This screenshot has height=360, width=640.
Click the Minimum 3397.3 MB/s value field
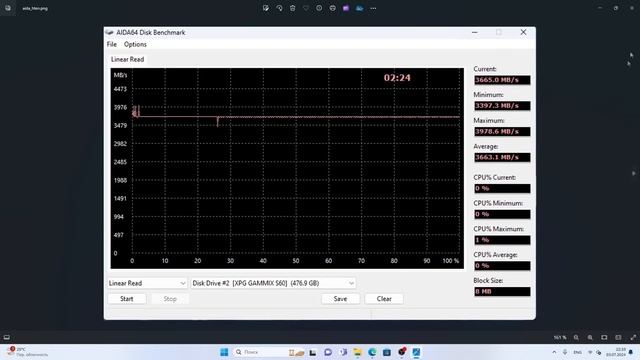click(502, 106)
